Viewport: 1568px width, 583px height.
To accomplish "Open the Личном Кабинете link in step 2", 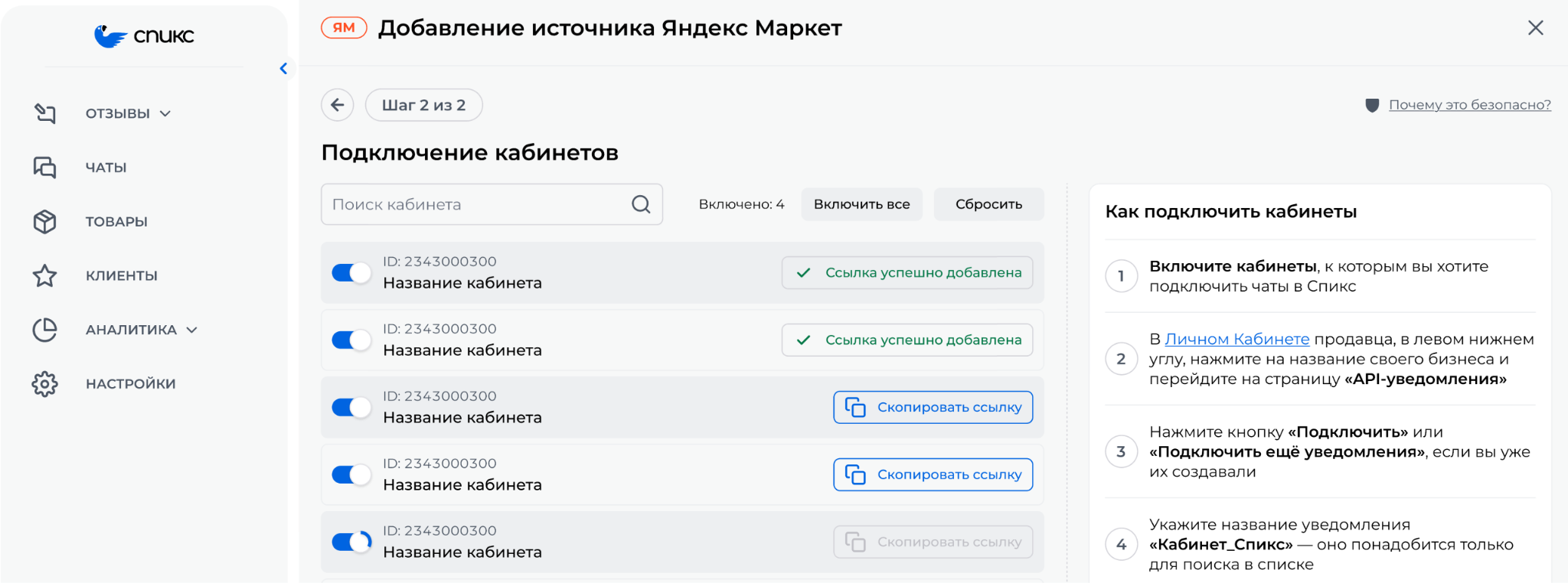I will [x=1237, y=339].
